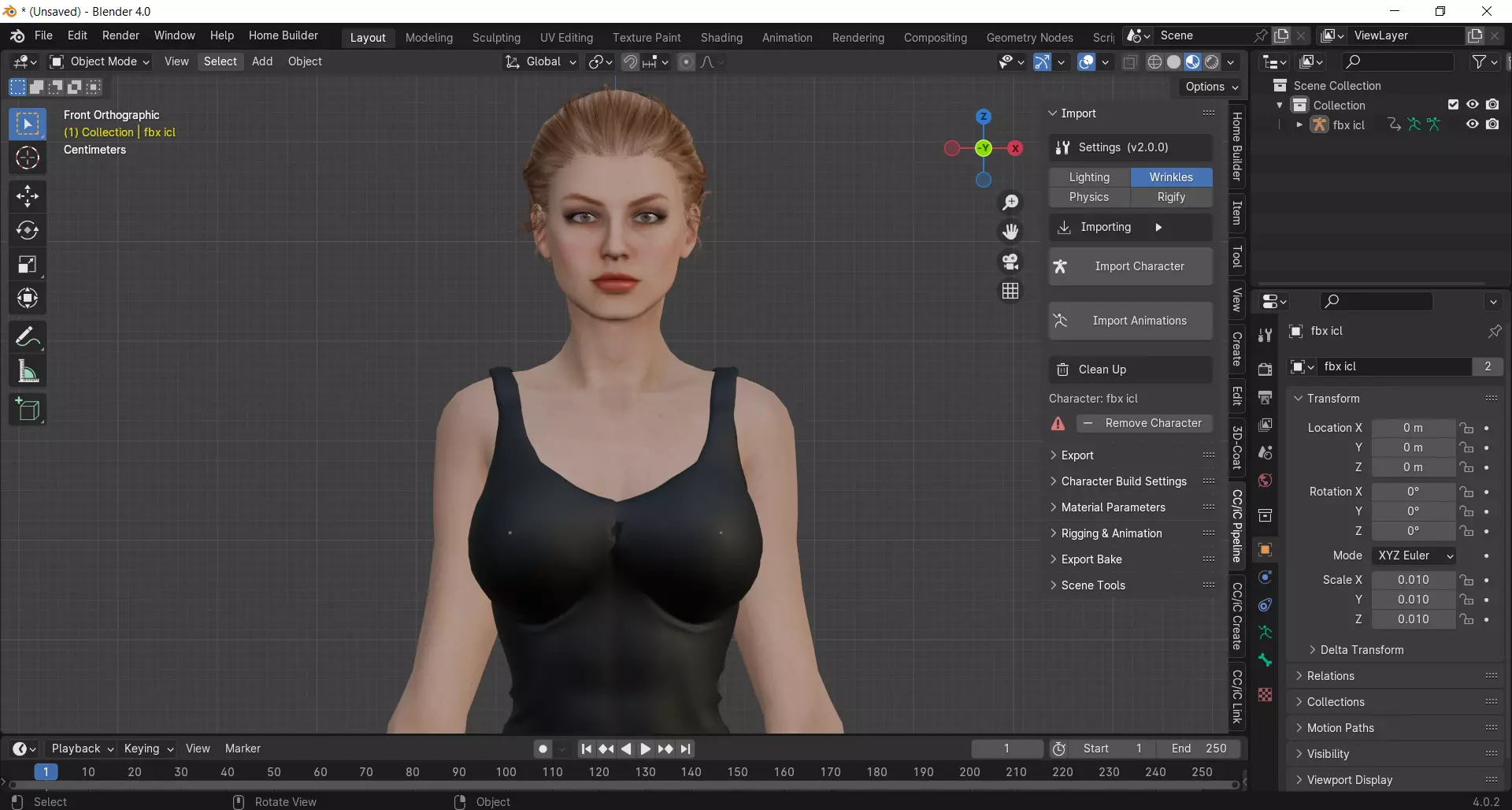
Task: Activate the Annotate pencil tool
Action: pyautogui.click(x=28, y=337)
